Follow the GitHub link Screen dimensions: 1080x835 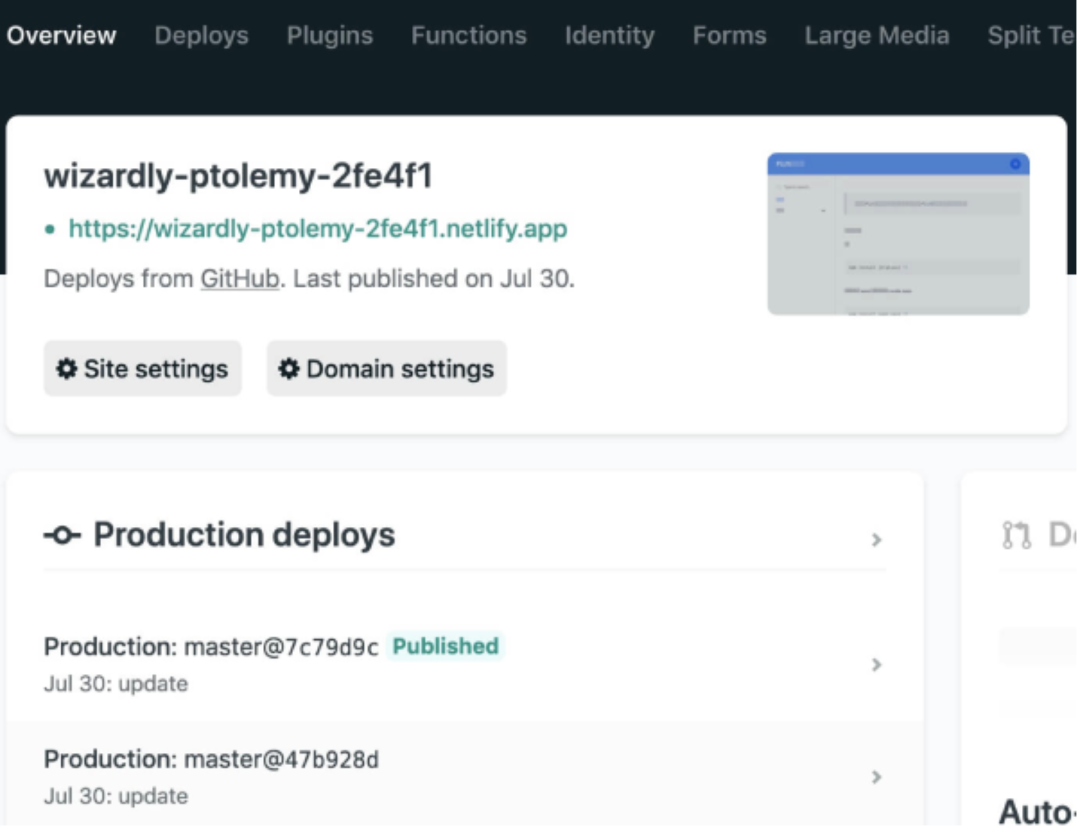[239, 279]
